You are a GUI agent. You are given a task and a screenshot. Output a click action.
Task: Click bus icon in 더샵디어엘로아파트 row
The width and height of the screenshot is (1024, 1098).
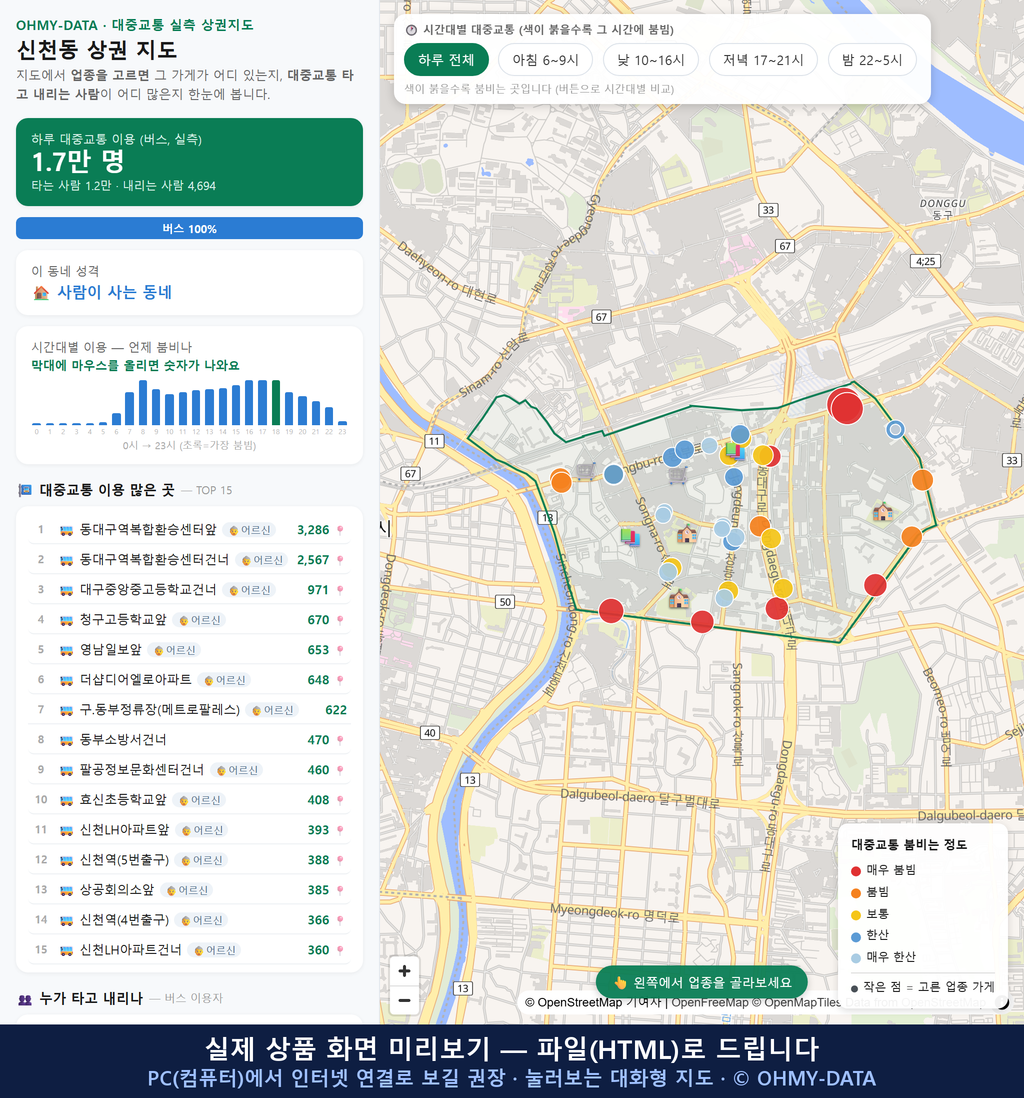(x=67, y=681)
